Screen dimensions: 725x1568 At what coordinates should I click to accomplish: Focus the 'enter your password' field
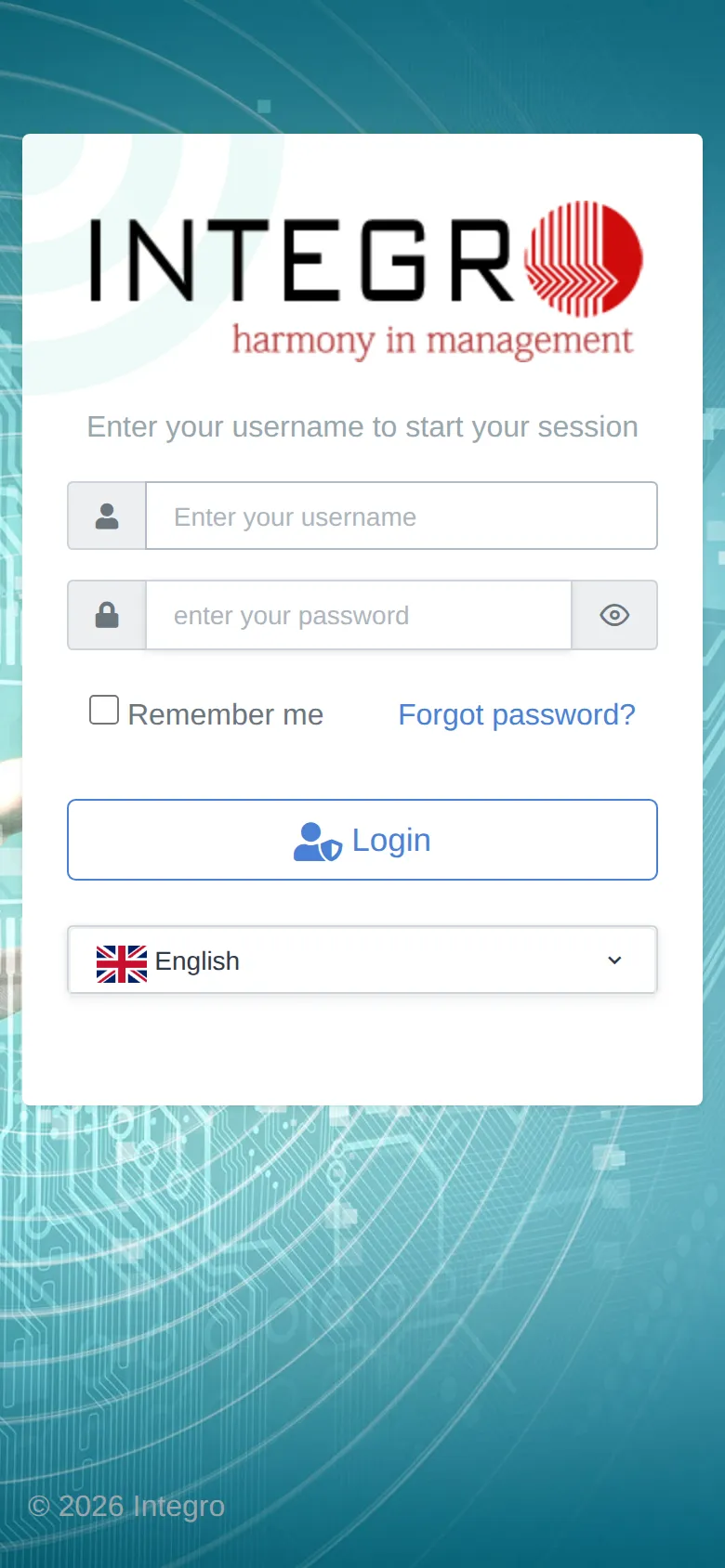tap(359, 615)
